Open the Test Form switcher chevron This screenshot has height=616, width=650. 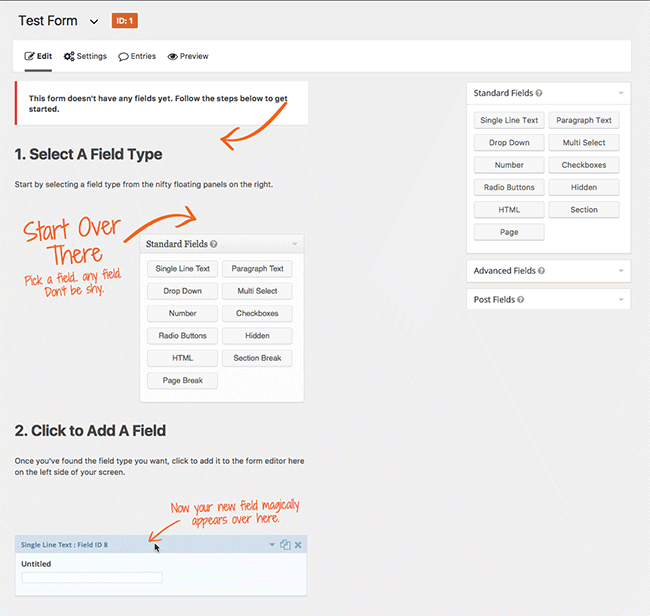[94, 22]
